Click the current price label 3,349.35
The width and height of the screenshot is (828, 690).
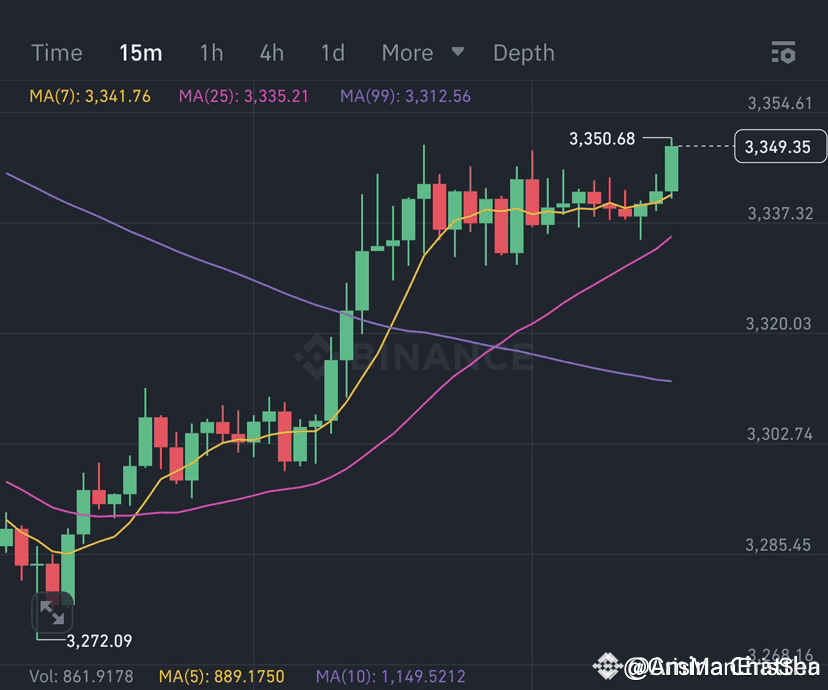[x=779, y=146]
